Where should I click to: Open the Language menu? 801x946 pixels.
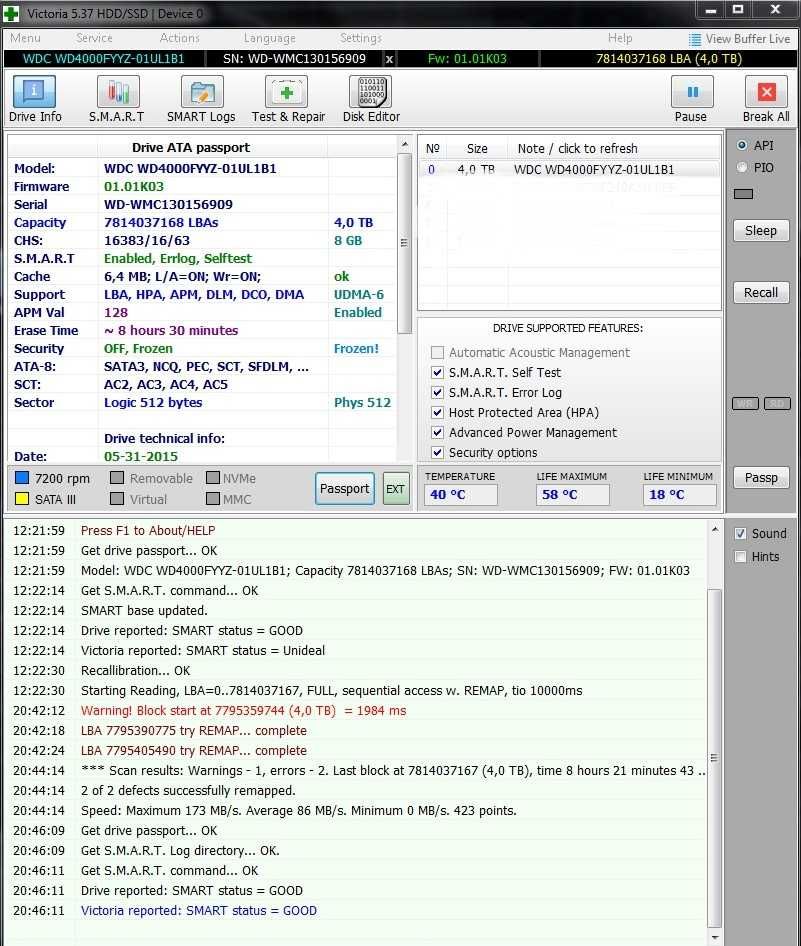coord(270,38)
